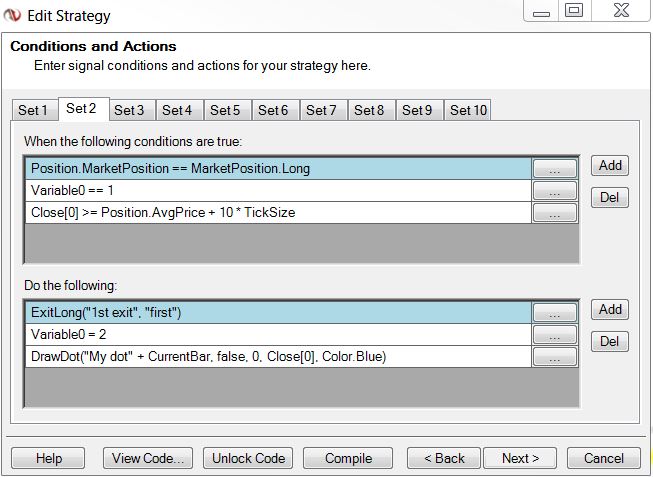The width and height of the screenshot is (653, 477).
Task: Click the NinjaTrader logo icon in title bar
Action: click(12, 15)
